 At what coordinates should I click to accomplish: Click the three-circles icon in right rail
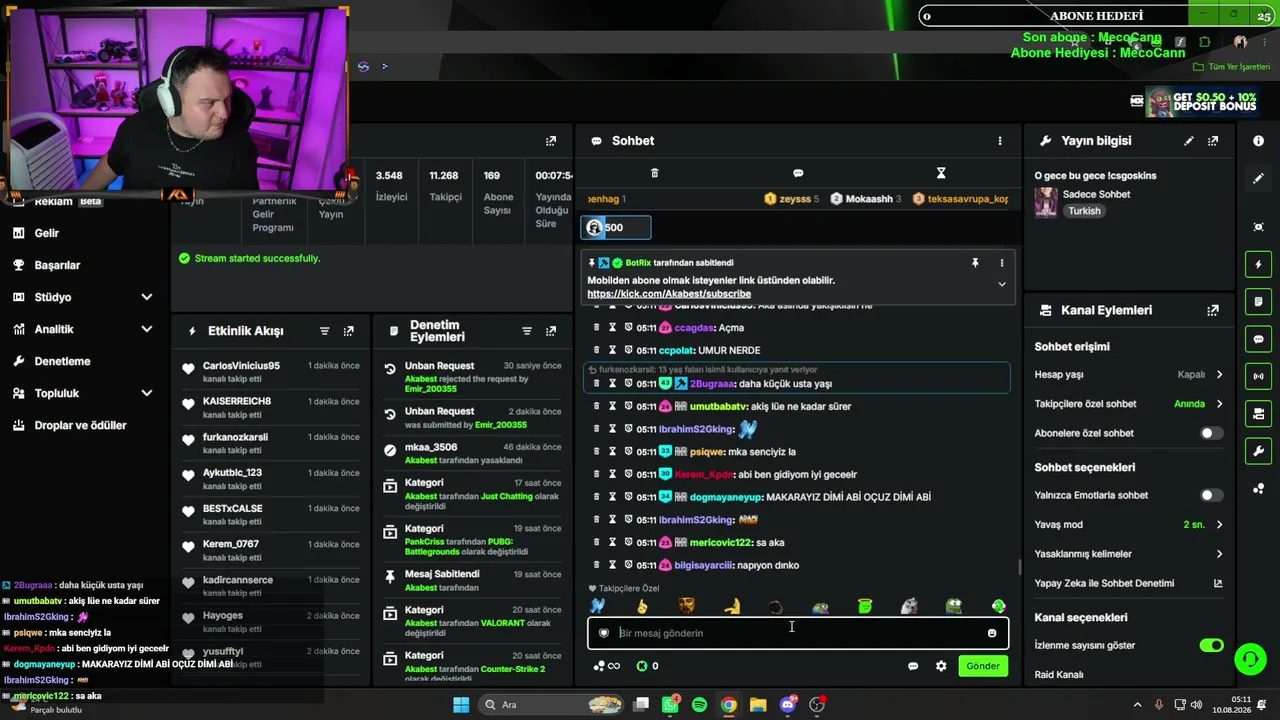[1258, 488]
